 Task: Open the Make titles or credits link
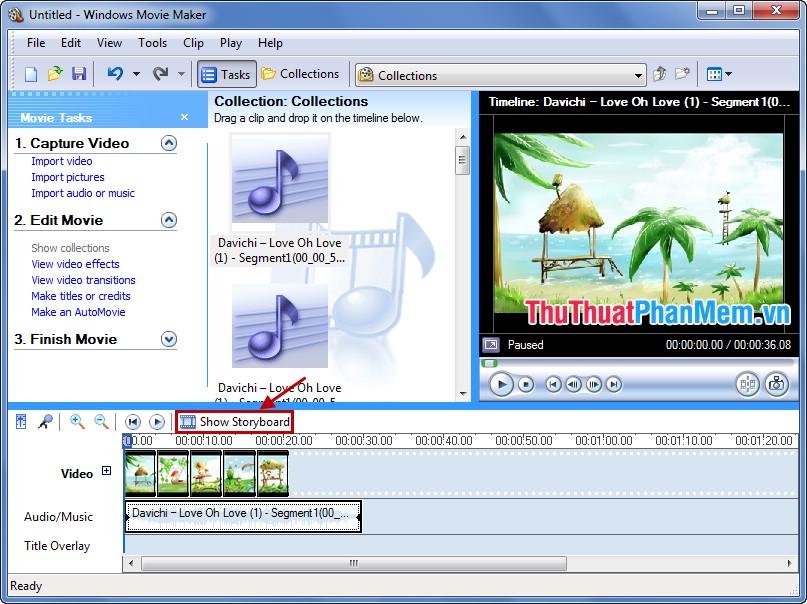[x=81, y=296]
